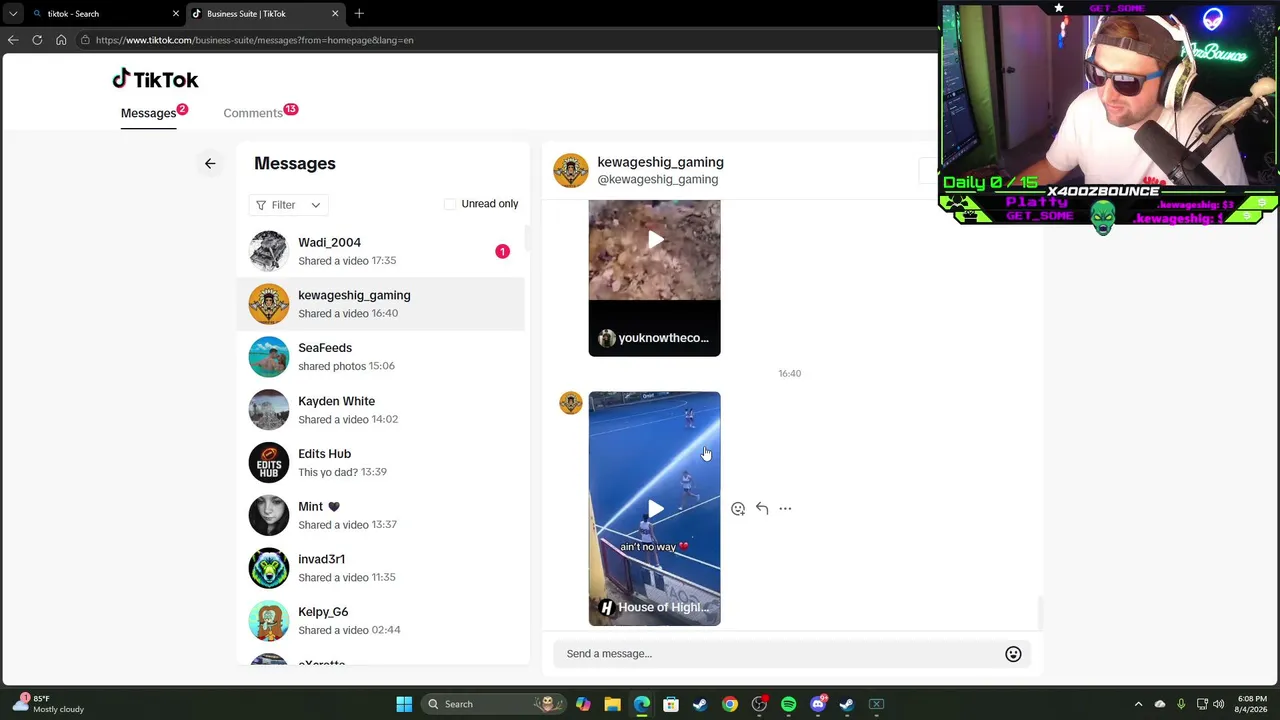1280x720 pixels.
Task: Click Edits Hub profile picture
Action: pyautogui.click(x=268, y=462)
